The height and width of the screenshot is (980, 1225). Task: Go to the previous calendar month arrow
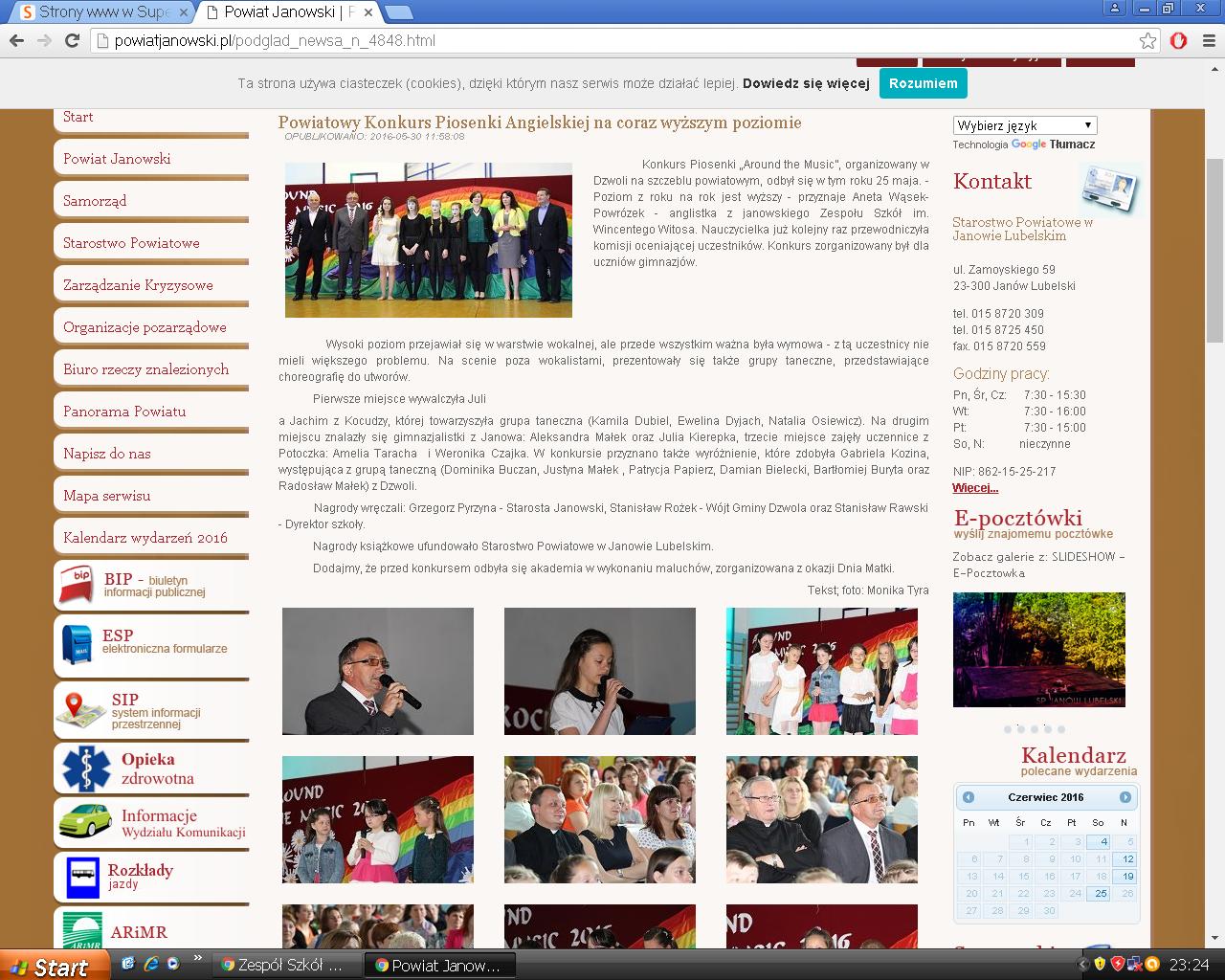969,797
